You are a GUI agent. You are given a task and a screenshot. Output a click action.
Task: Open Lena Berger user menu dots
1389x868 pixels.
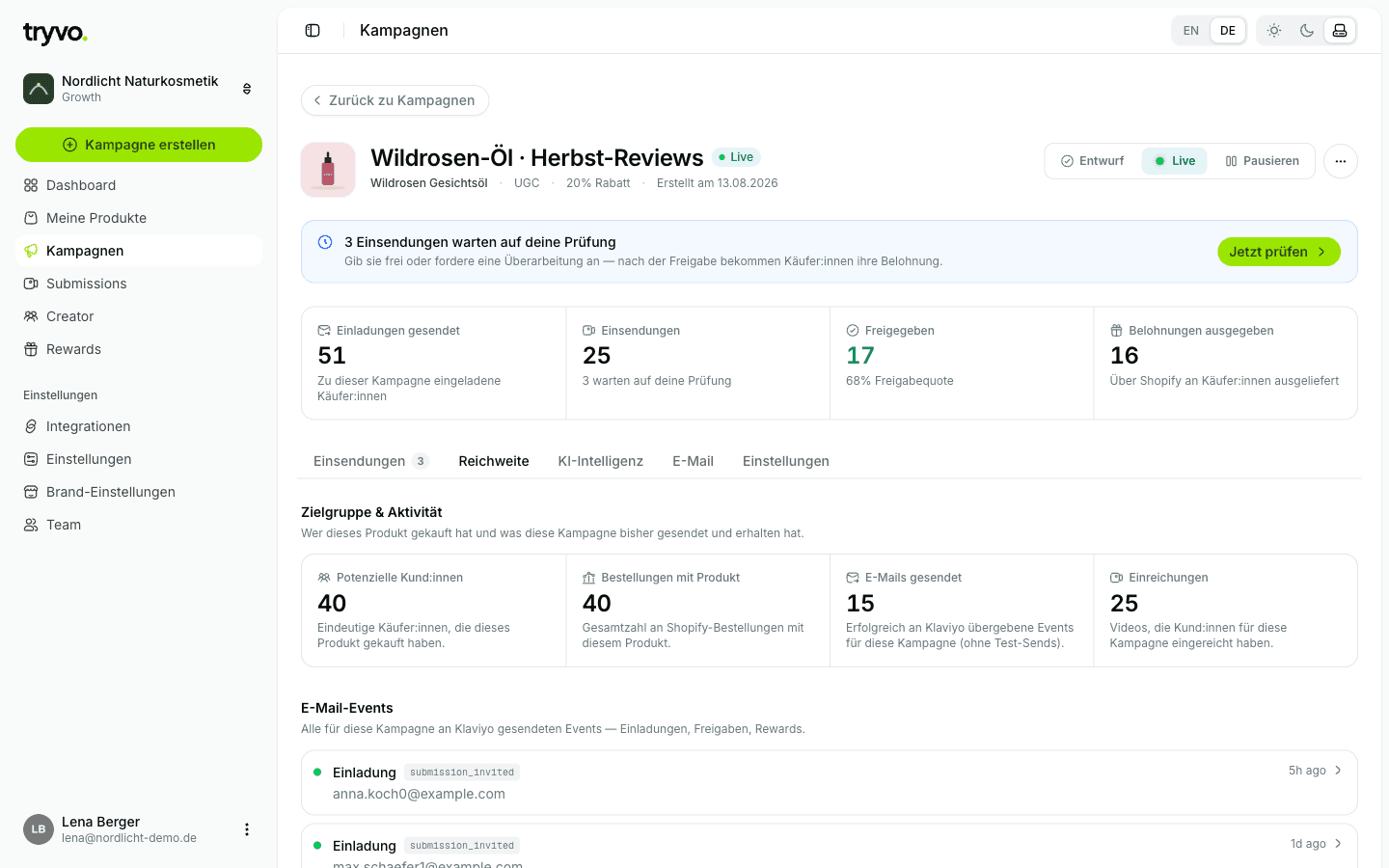tap(247, 829)
